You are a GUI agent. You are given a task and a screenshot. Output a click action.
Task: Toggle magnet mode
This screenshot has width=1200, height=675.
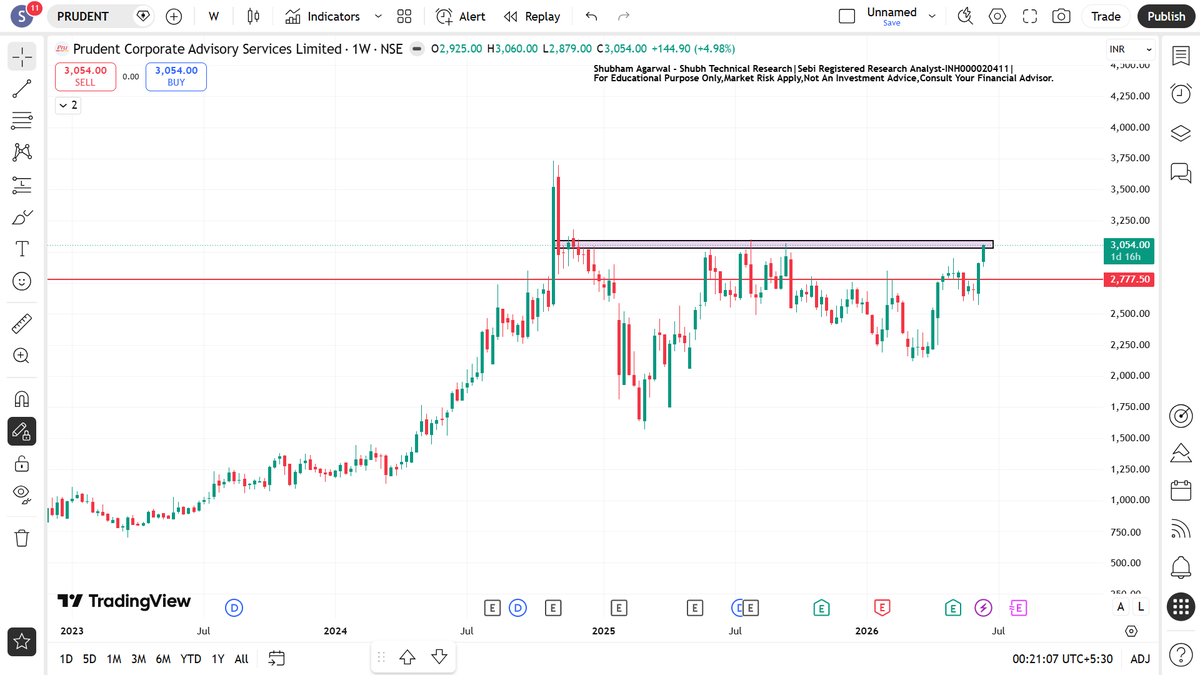click(x=22, y=399)
